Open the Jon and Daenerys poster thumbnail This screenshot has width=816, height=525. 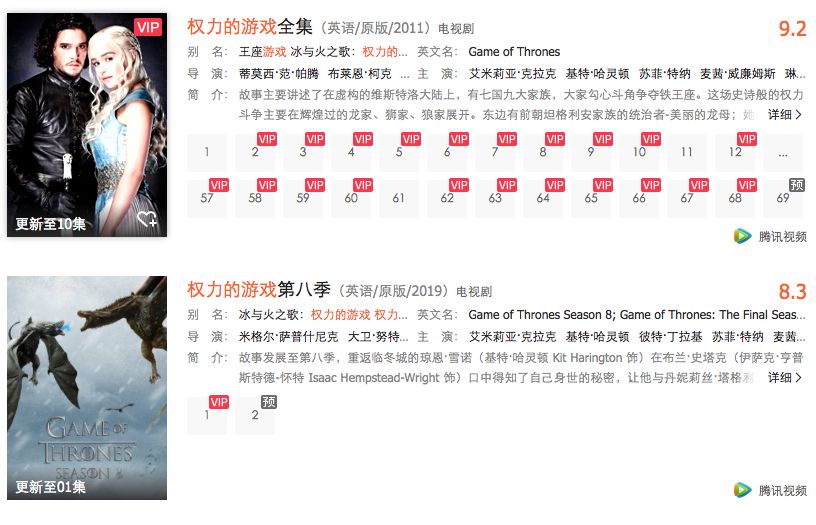(87, 125)
